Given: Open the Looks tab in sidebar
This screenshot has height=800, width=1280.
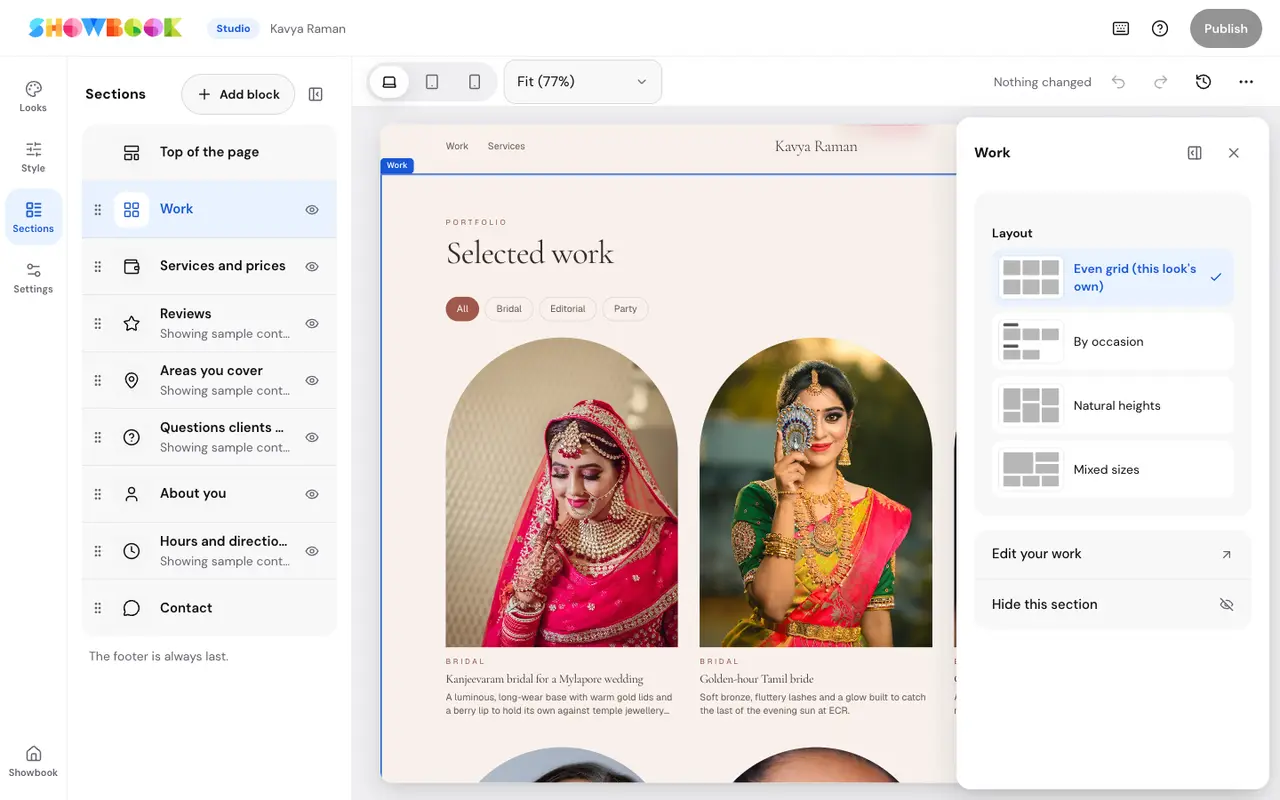Looking at the screenshot, I should (x=33, y=96).
